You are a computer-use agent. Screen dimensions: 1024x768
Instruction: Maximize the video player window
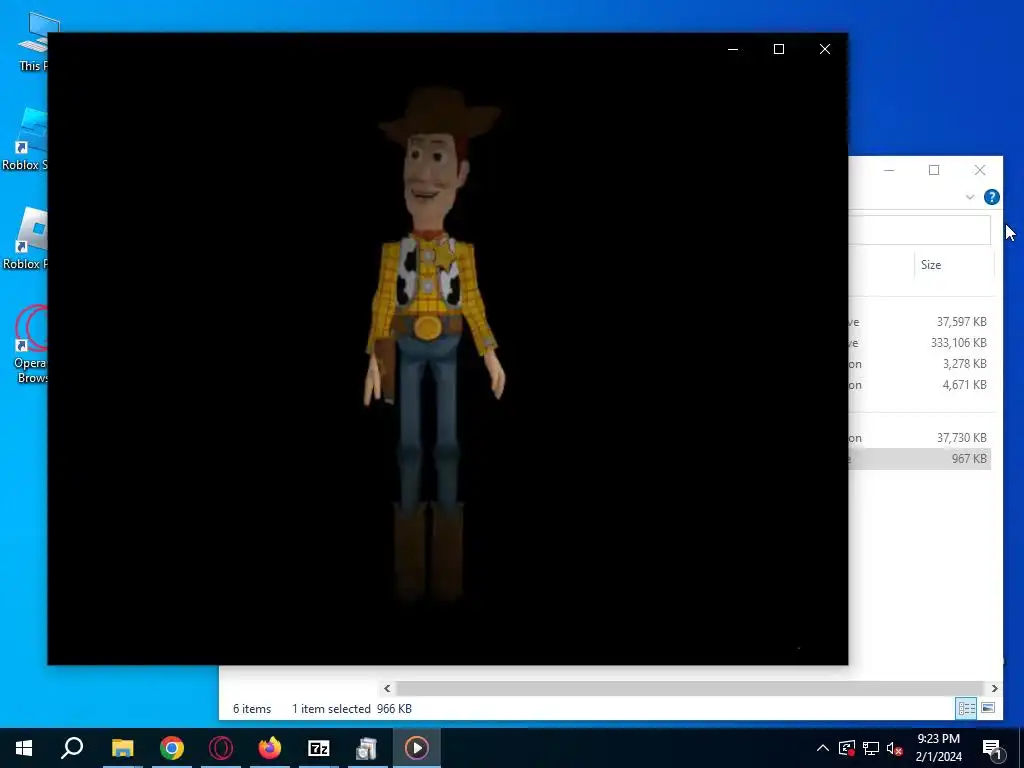coord(778,50)
